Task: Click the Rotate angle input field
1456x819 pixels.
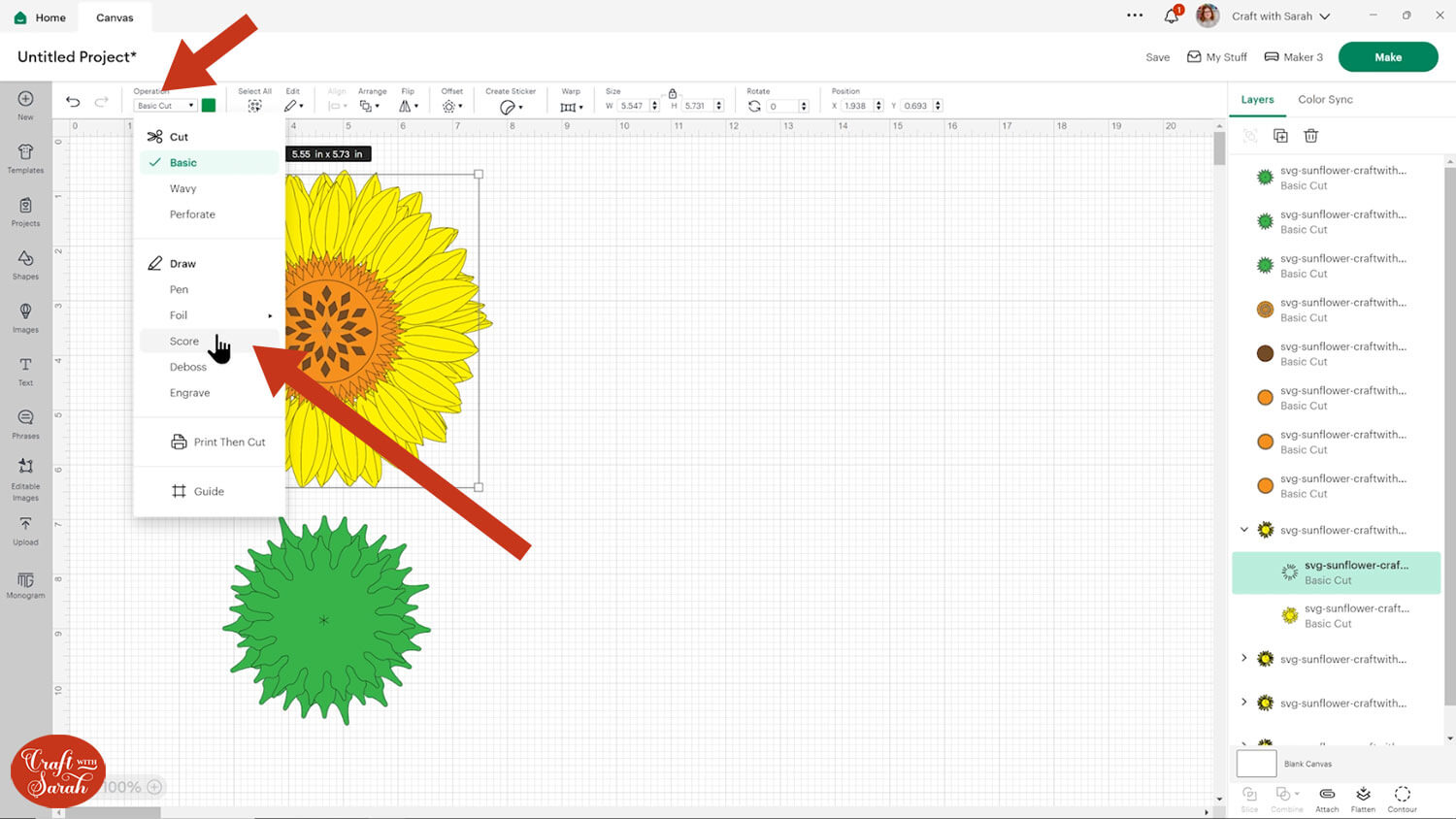Action: 782,106
